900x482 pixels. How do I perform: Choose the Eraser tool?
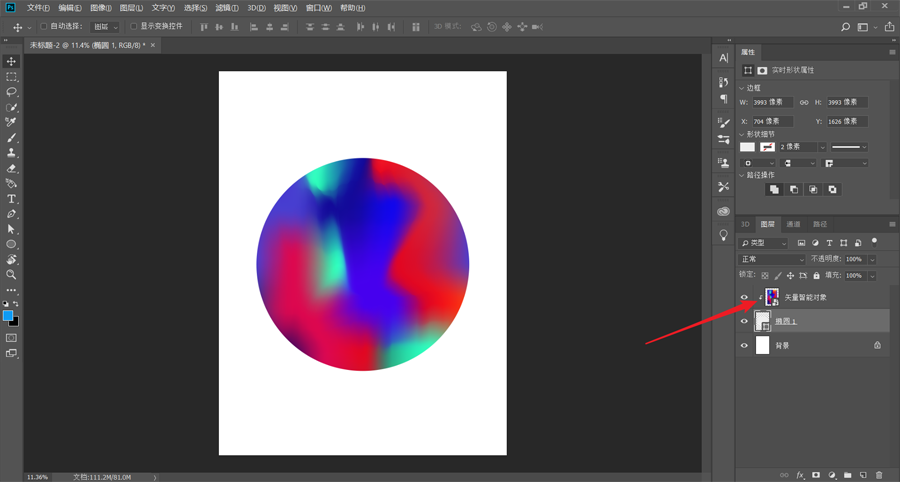(12, 169)
